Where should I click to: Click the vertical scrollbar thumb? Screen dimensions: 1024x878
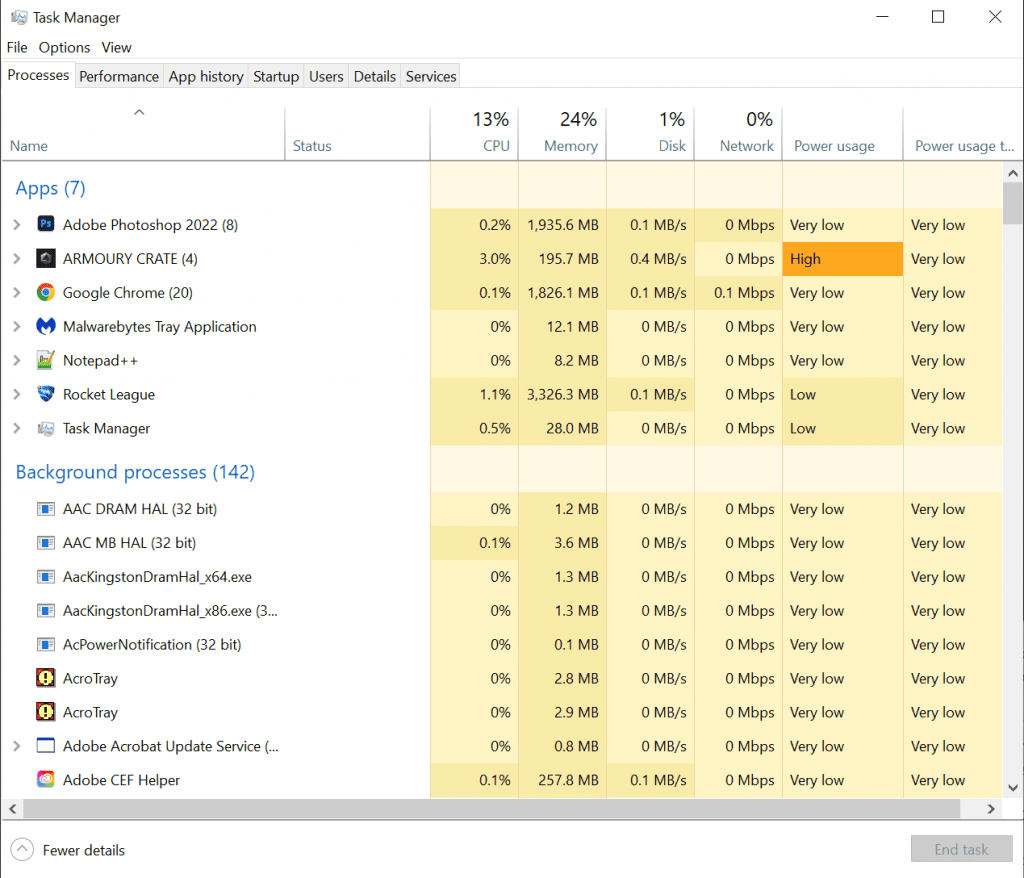1013,203
